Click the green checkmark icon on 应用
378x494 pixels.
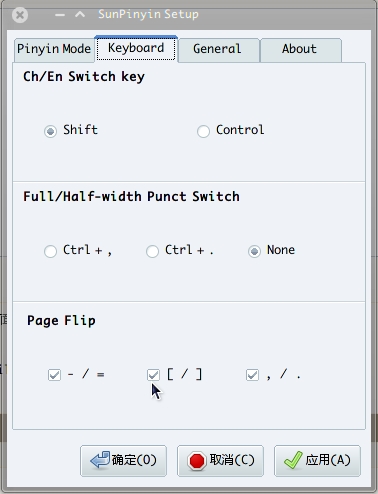point(293,460)
